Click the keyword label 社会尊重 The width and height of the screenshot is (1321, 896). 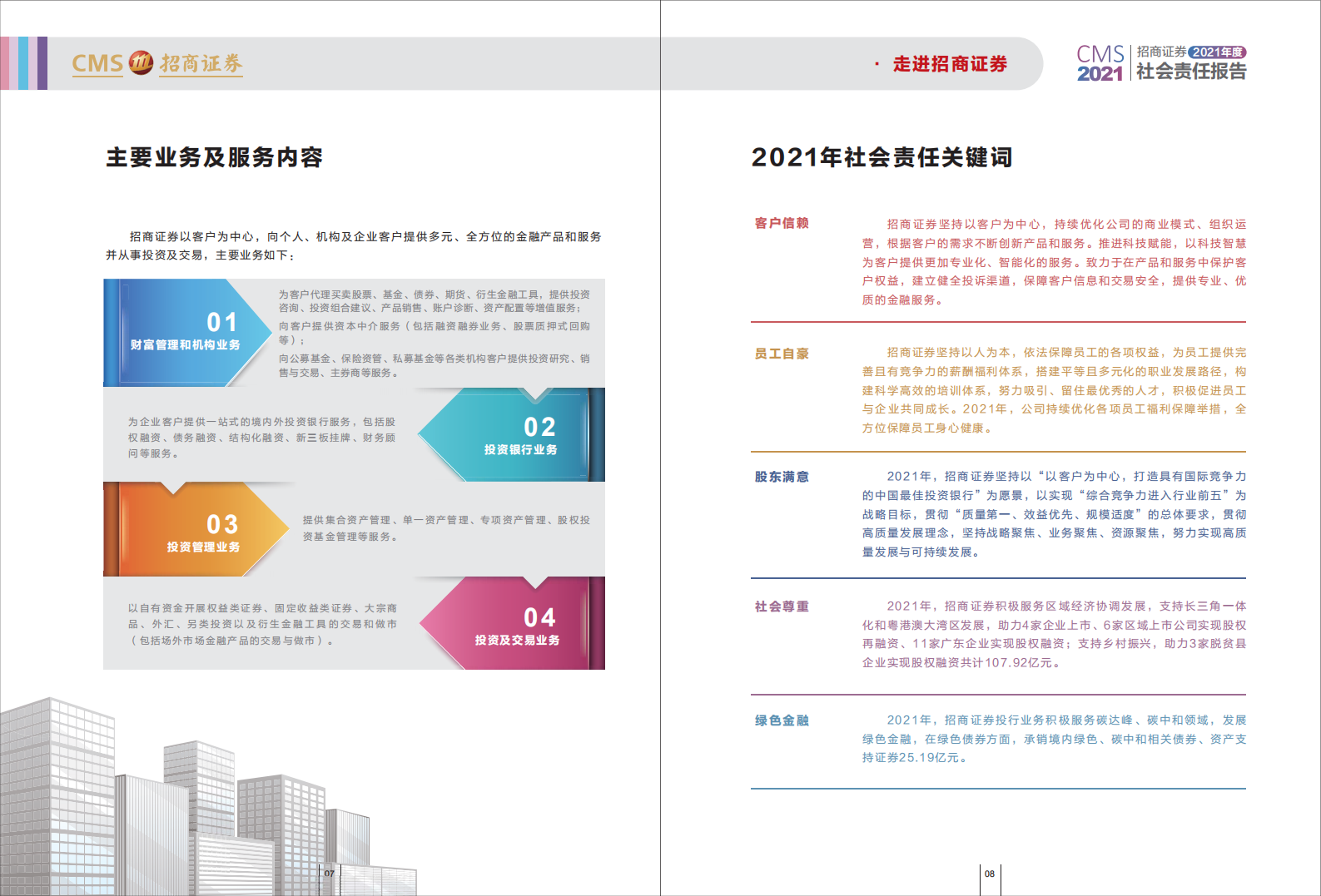[782, 606]
